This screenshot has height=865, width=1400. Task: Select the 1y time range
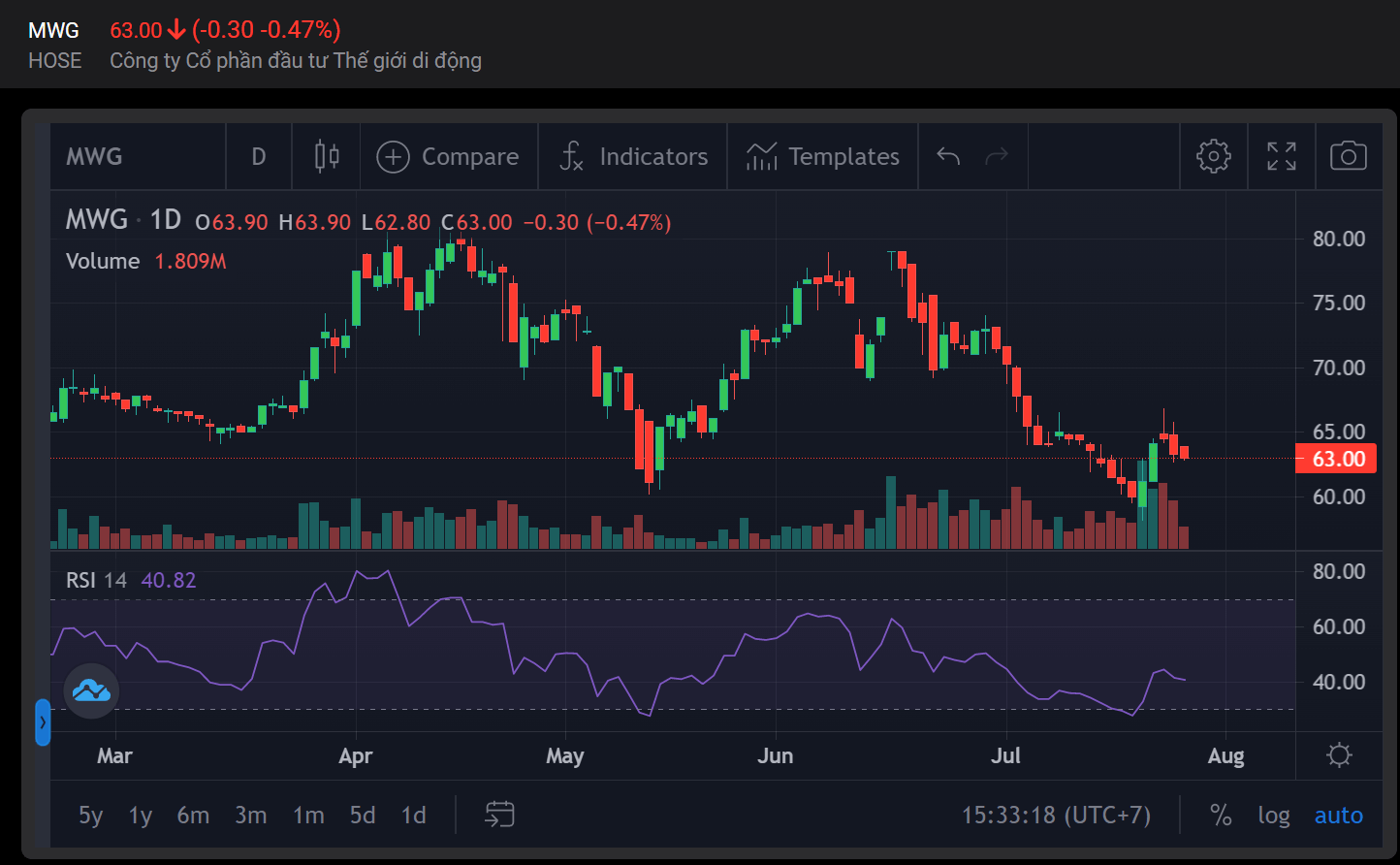pyautogui.click(x=141, y=816)
